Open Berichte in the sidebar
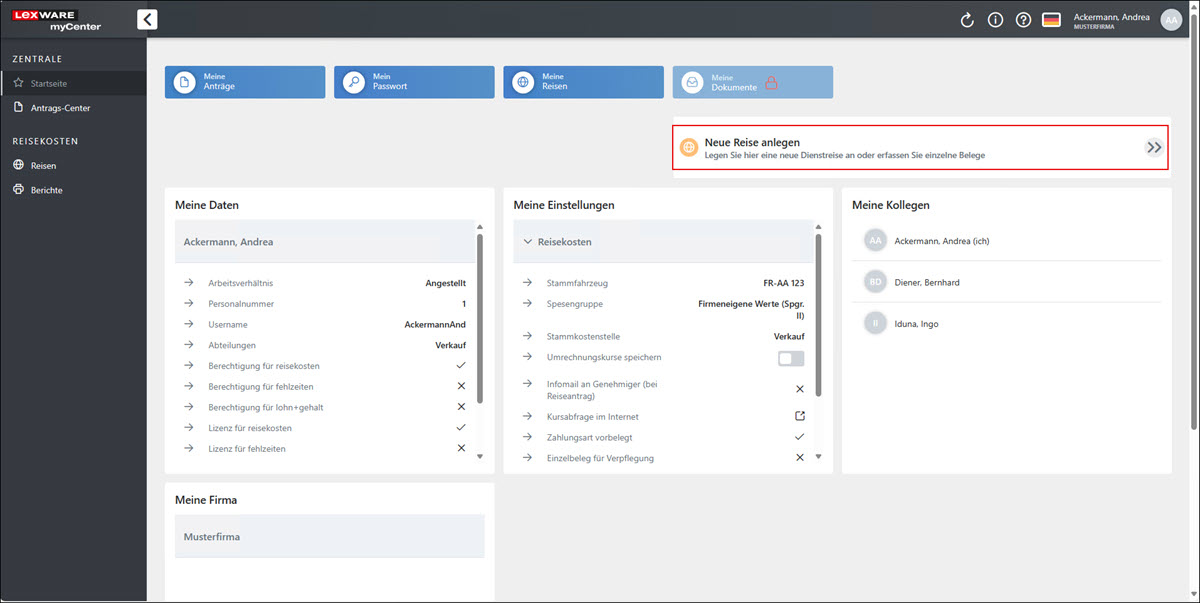The image size is (1200, 603). 46,190
